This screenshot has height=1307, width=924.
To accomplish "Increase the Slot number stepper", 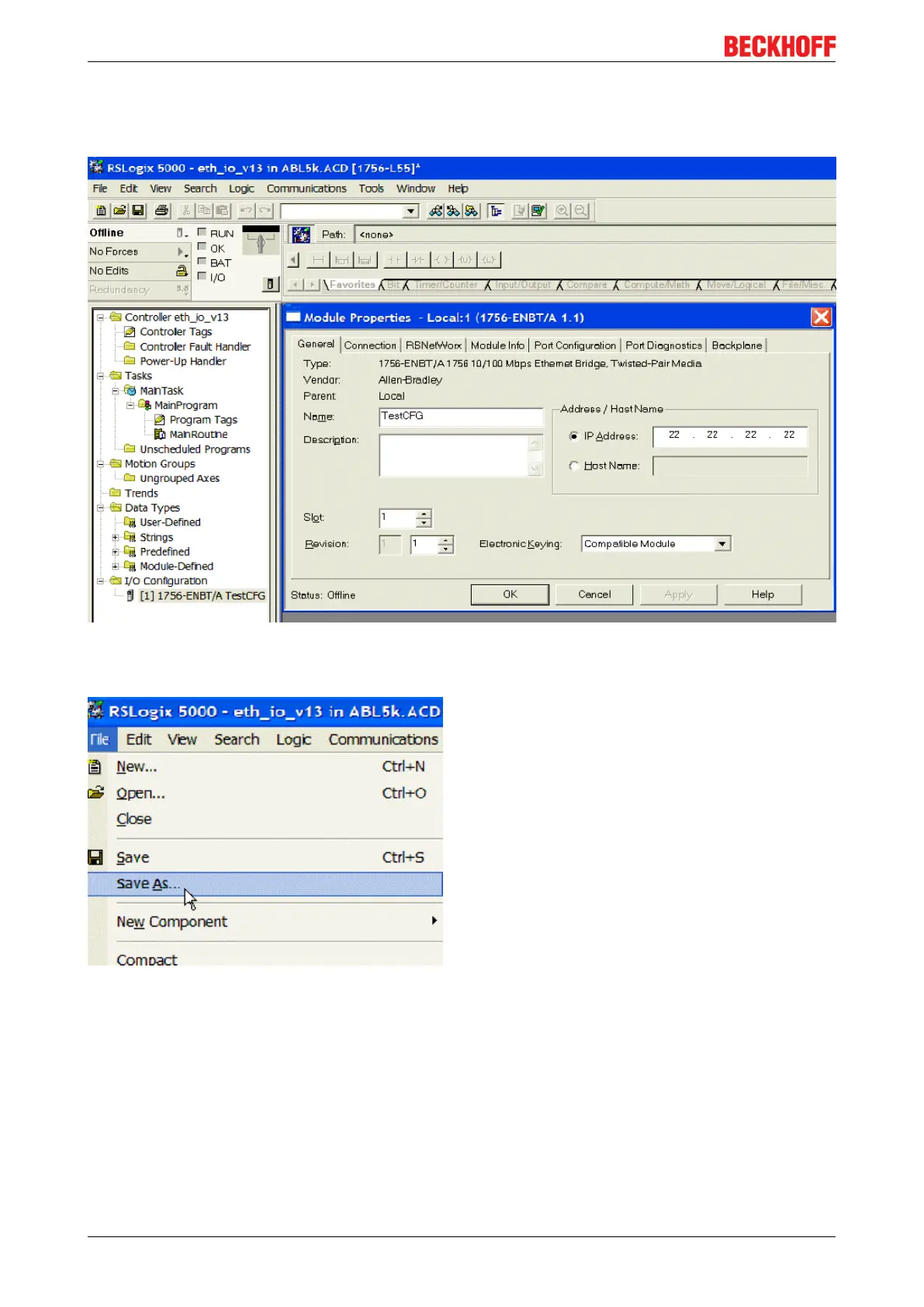I will click(x=424, y=514).
